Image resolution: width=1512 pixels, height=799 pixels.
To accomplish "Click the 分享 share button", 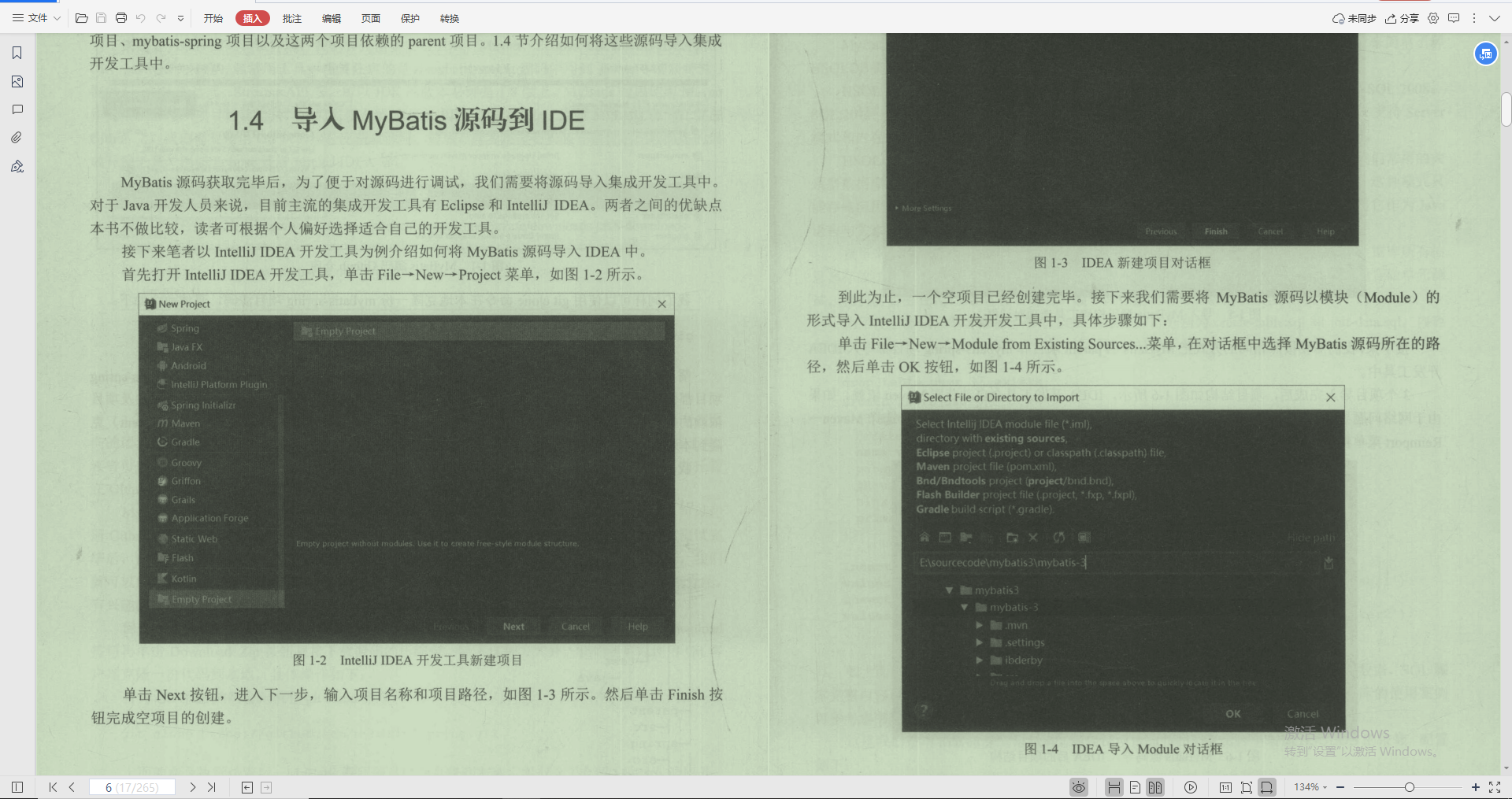I will pos(1402,18).
